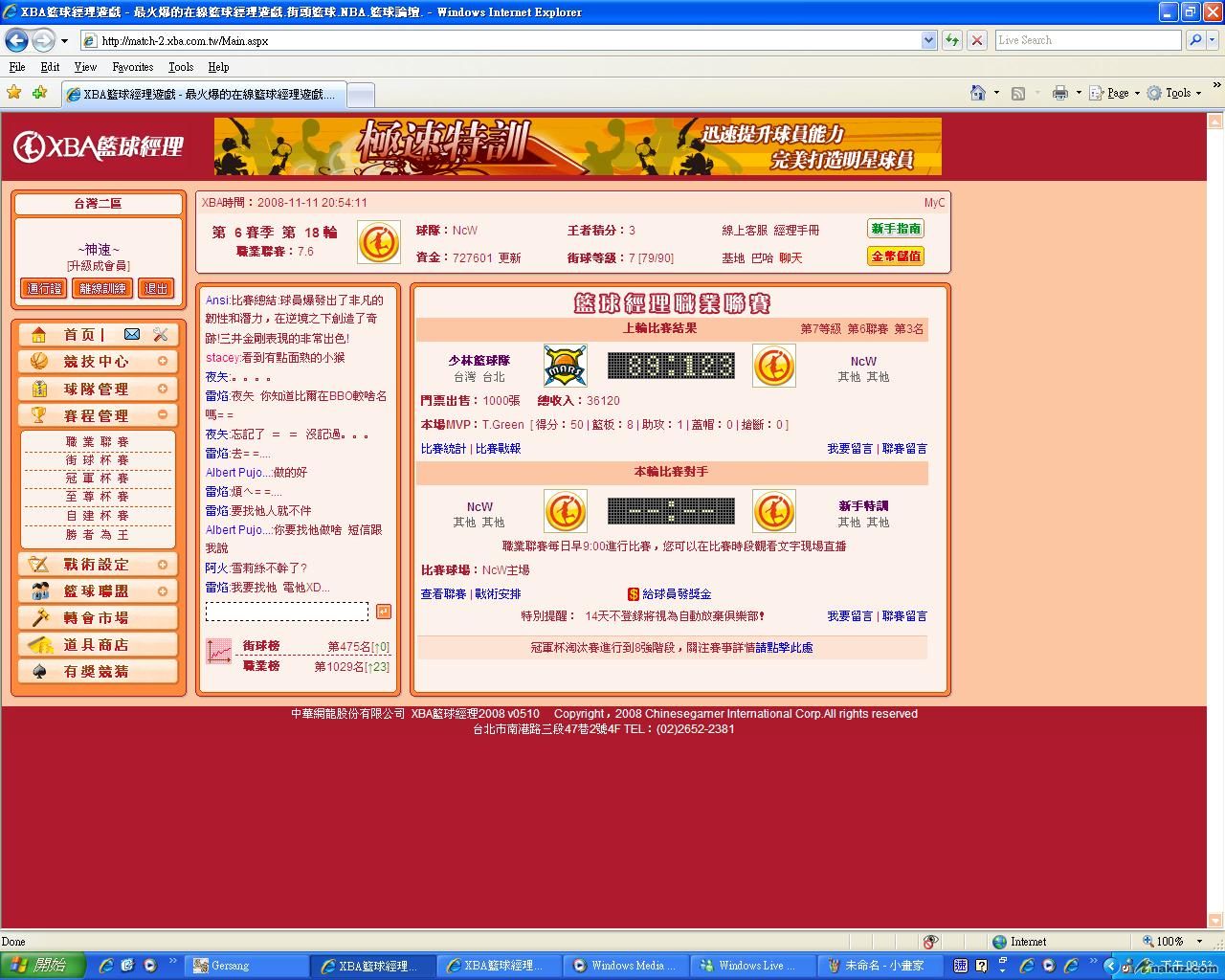Click the 金幣儲值 top-up button

[x=896, y=256]
